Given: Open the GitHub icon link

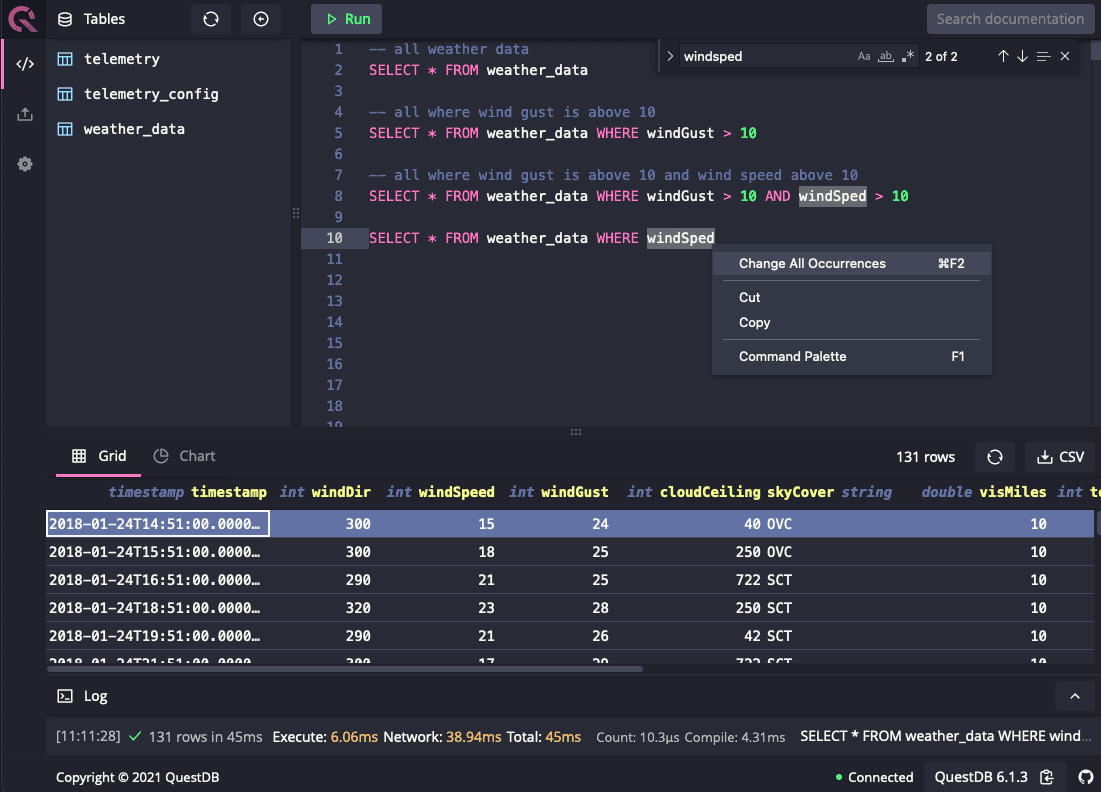Looking at the screenshot, I should (x=1086, y=777).
